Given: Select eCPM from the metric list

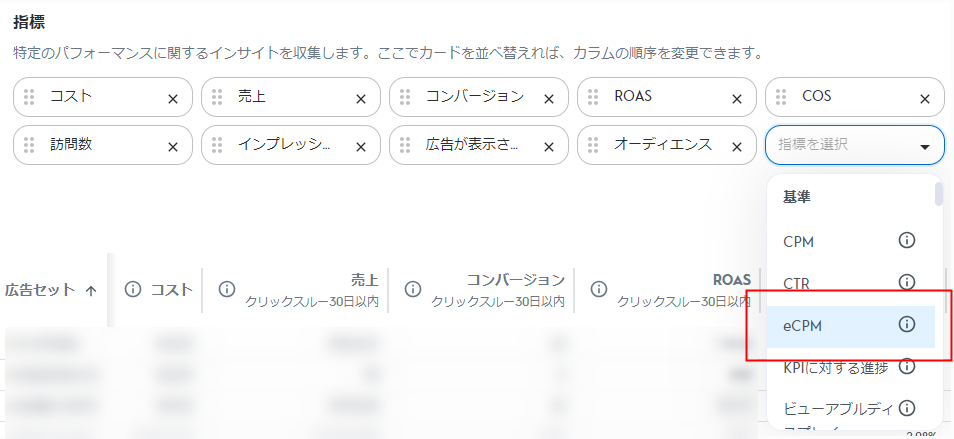Looking at the screenshot, I should [x=802, y=324].
